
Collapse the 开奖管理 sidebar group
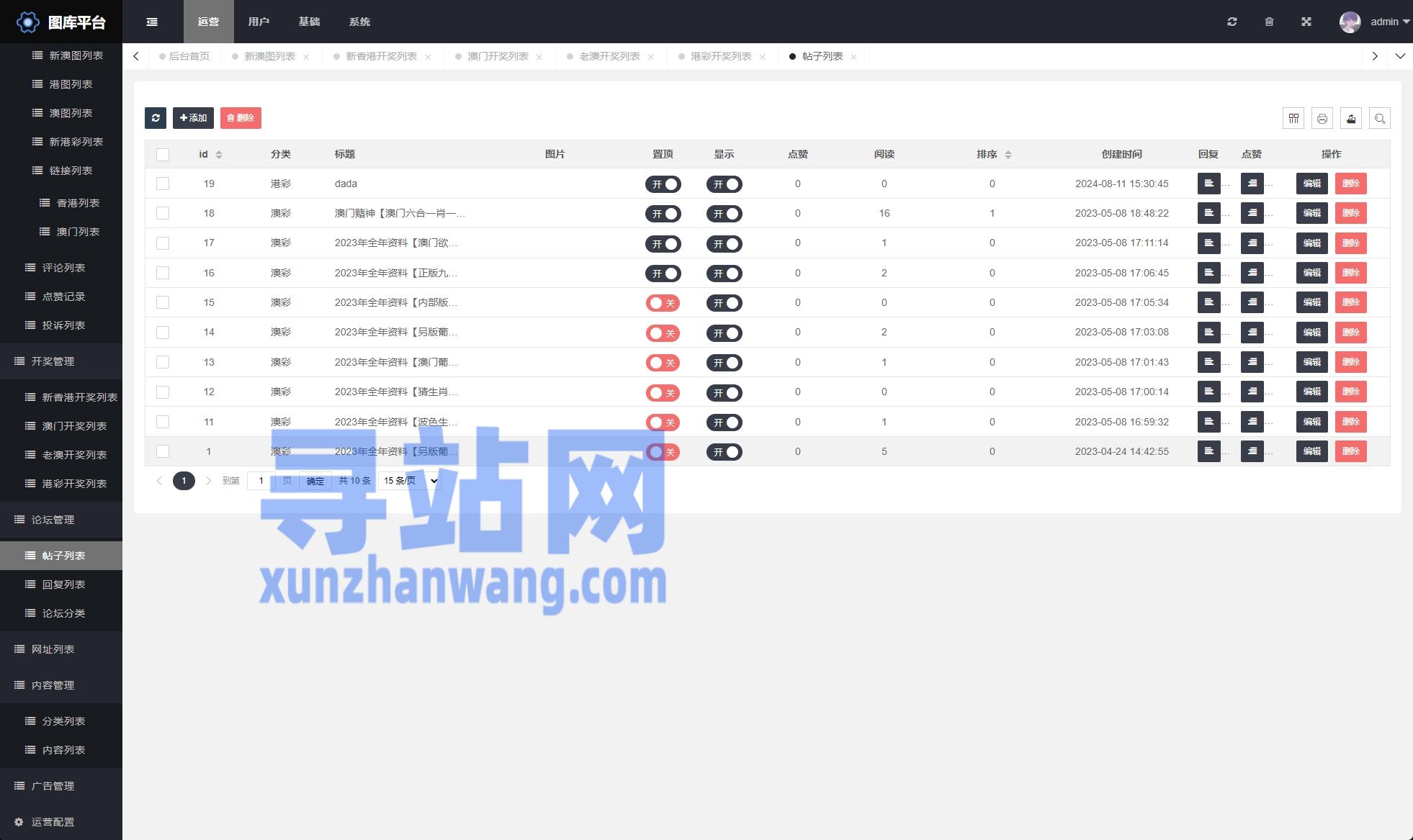click(61, 361)
